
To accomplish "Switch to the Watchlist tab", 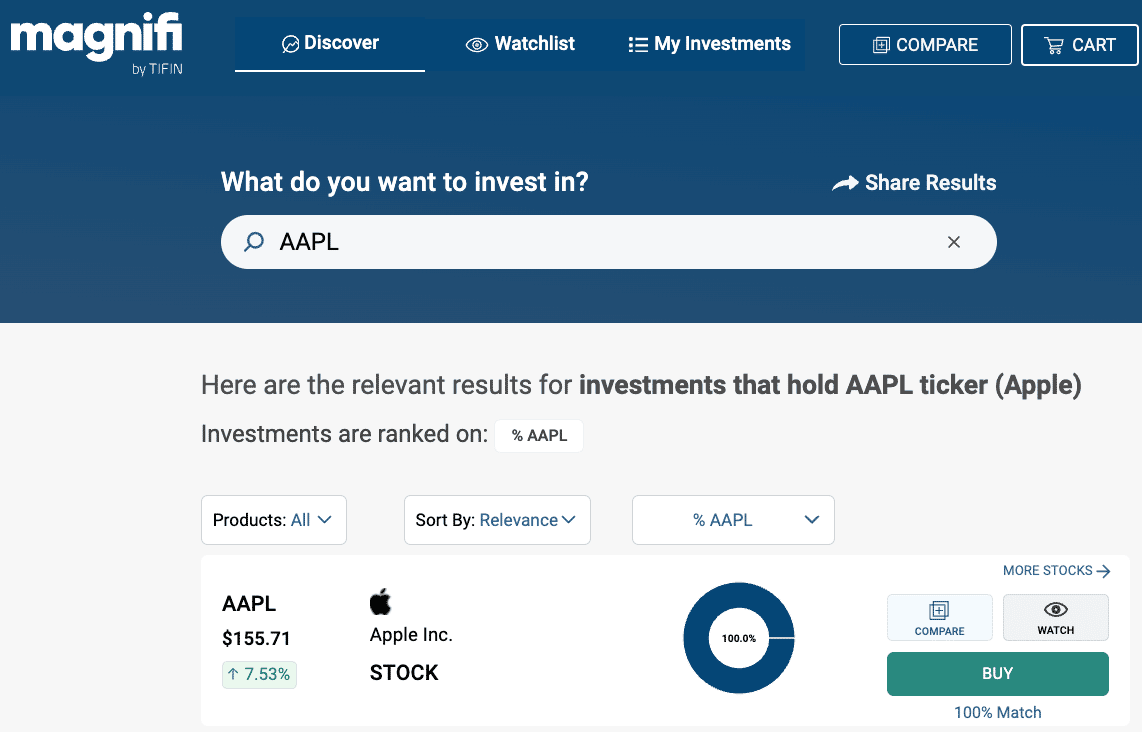I will [x=520, y=44].
